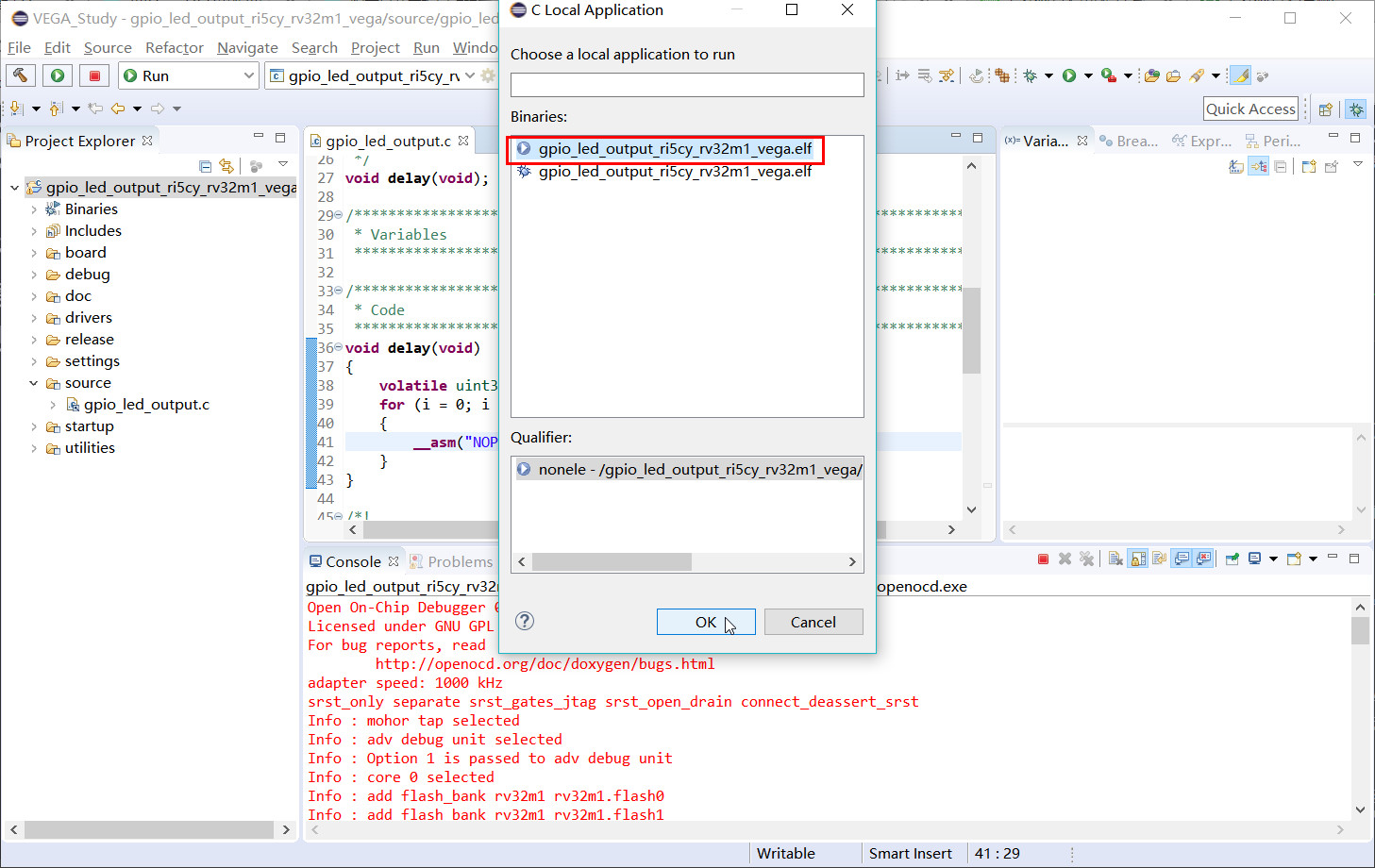
Task: Select the nonele qualifier entry
Action: (x=688, y=469)
